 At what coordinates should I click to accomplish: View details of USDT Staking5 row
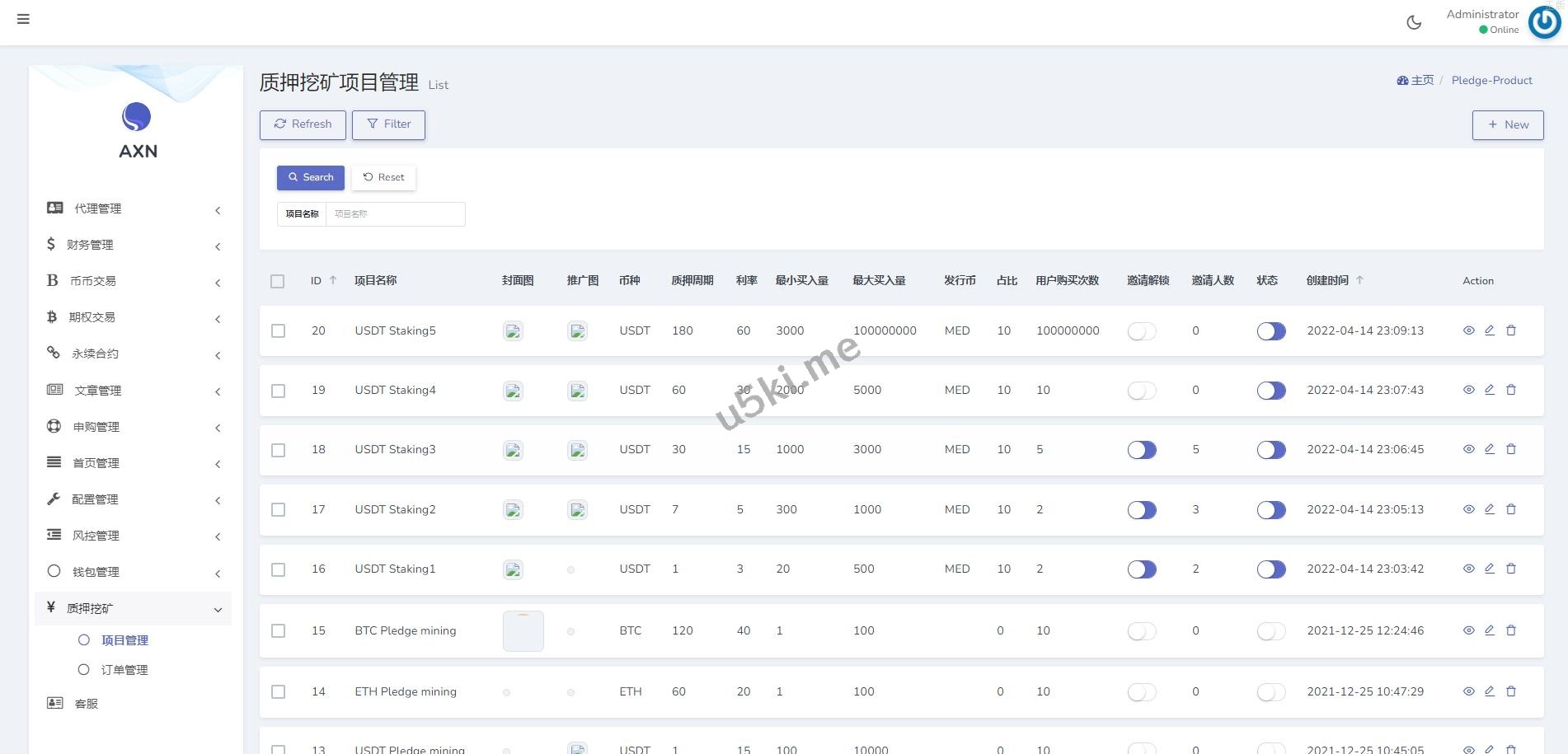click(x=1468, y=330)
